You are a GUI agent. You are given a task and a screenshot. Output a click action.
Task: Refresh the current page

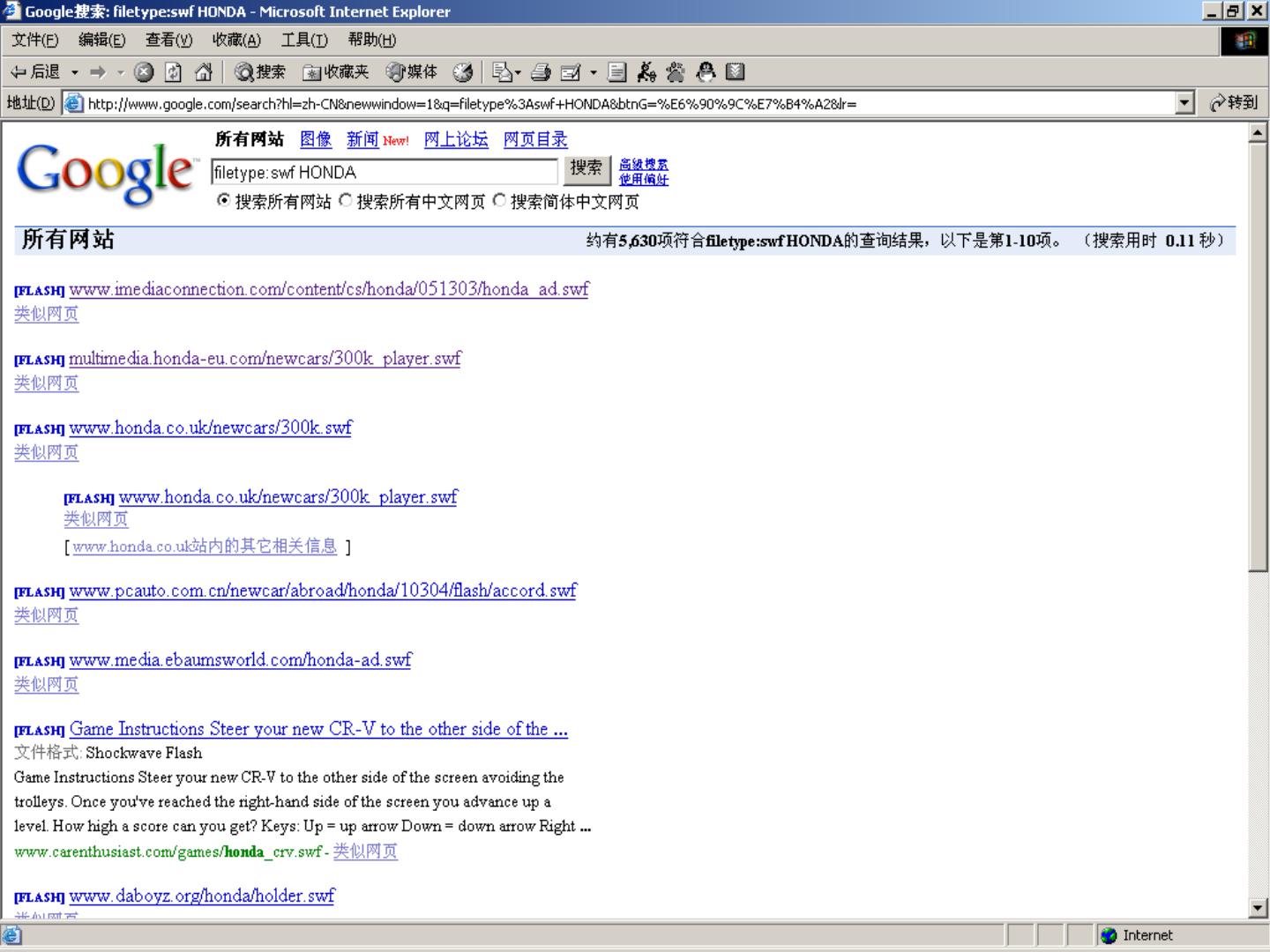174,72
